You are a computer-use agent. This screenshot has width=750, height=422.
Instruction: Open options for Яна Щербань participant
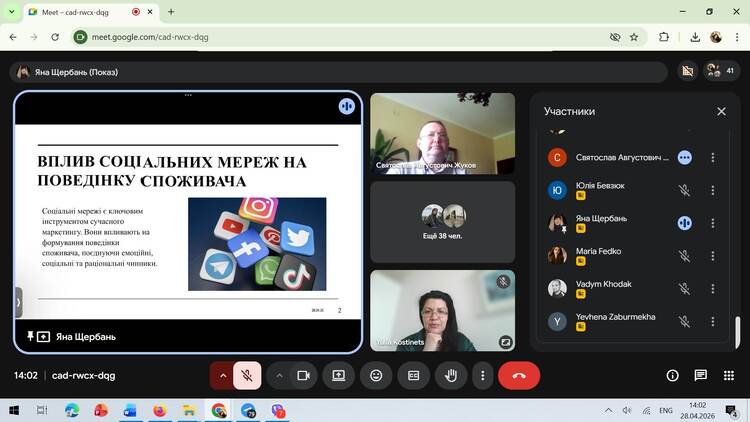click(x=713, y=223)
